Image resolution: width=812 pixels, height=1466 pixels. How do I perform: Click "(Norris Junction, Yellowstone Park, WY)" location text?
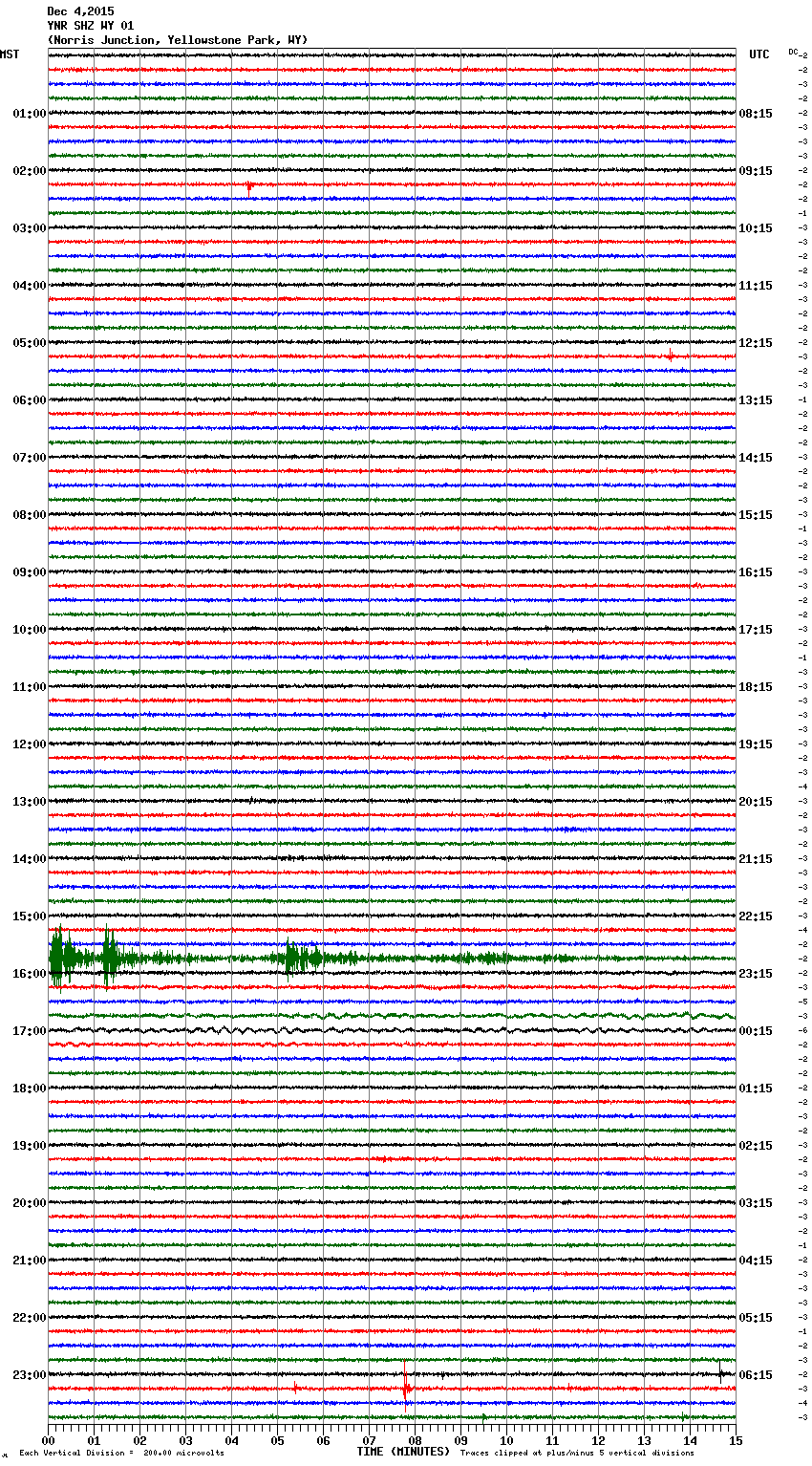[178, 40]
